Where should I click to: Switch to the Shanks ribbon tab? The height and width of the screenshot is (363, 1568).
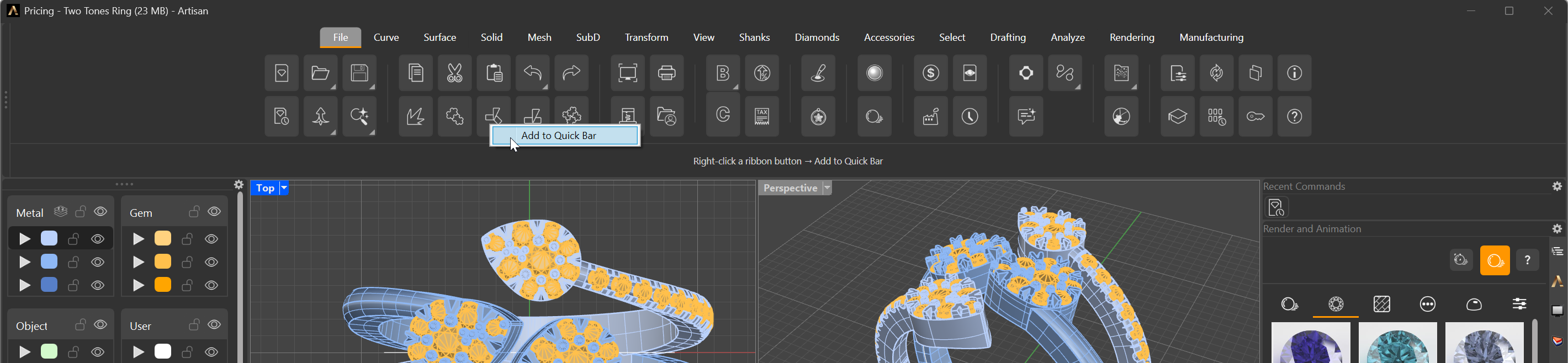(x=754, y=37)
